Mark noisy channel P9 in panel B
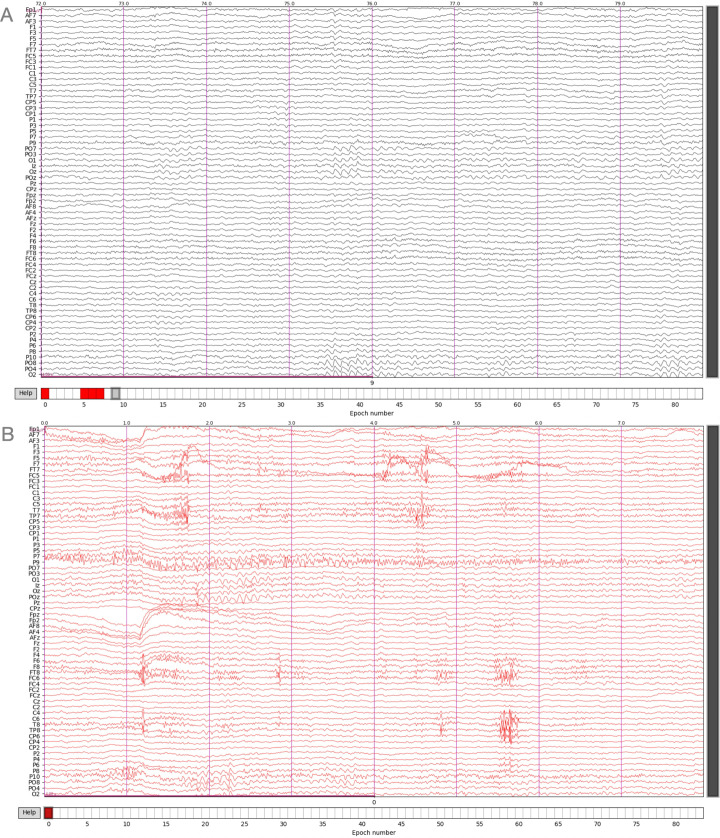Image resolution: width=720 pixels, height=838 pixels. click(36, 562)
